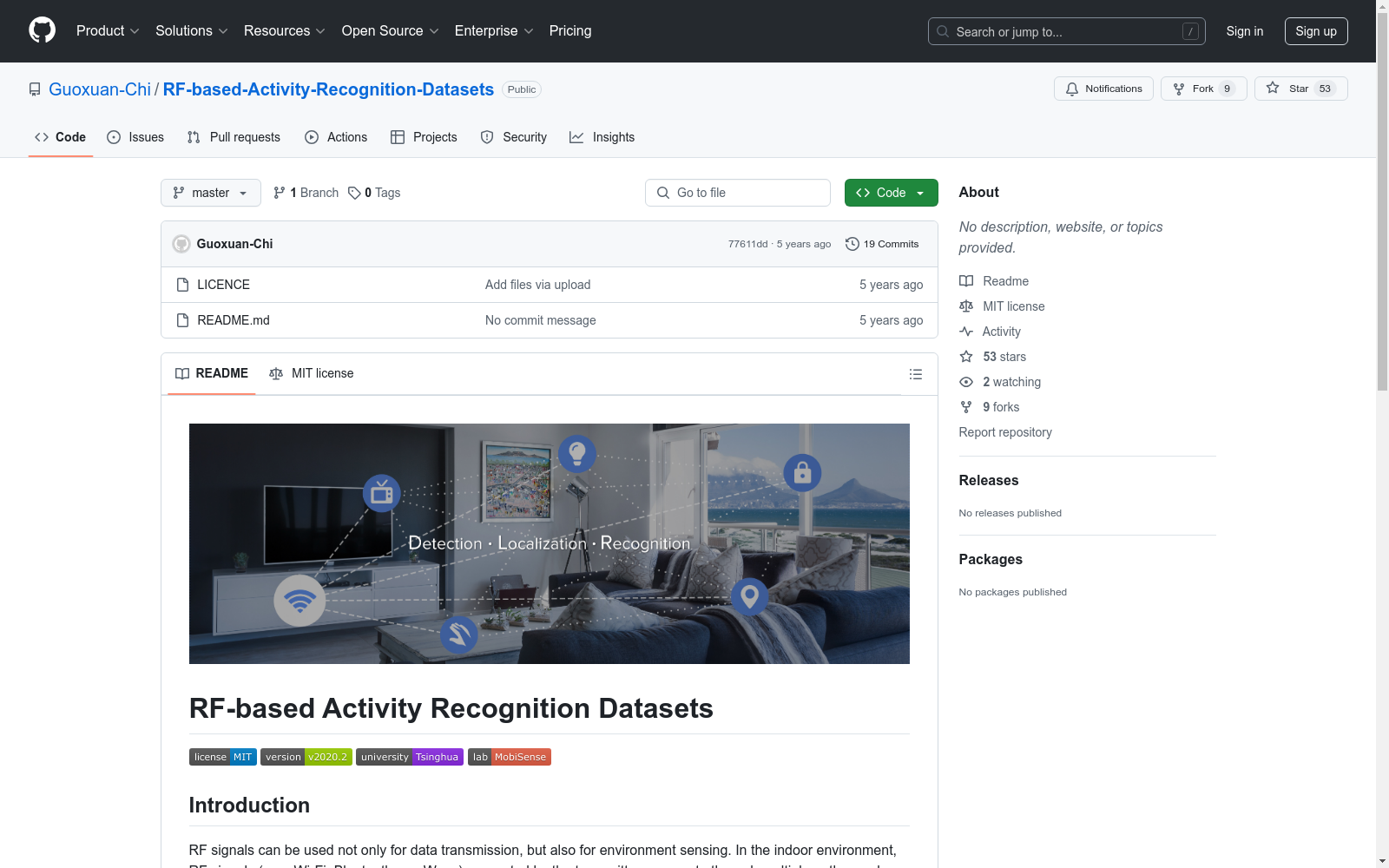Open the green Code dropdown
This screenshot has width=1389, height=868.
891,193
